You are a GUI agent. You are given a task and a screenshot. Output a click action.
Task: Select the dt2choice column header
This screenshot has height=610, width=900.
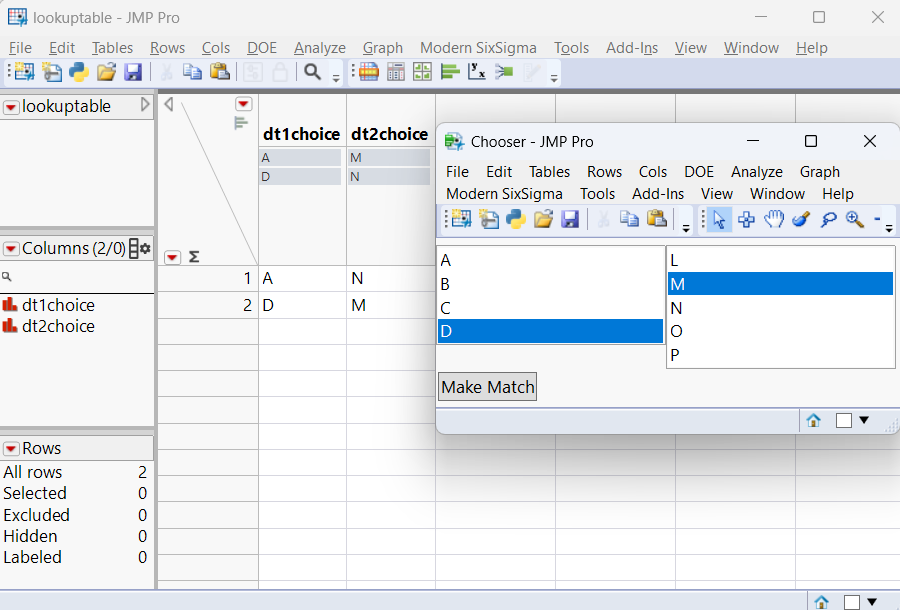(x=389, y=134)
